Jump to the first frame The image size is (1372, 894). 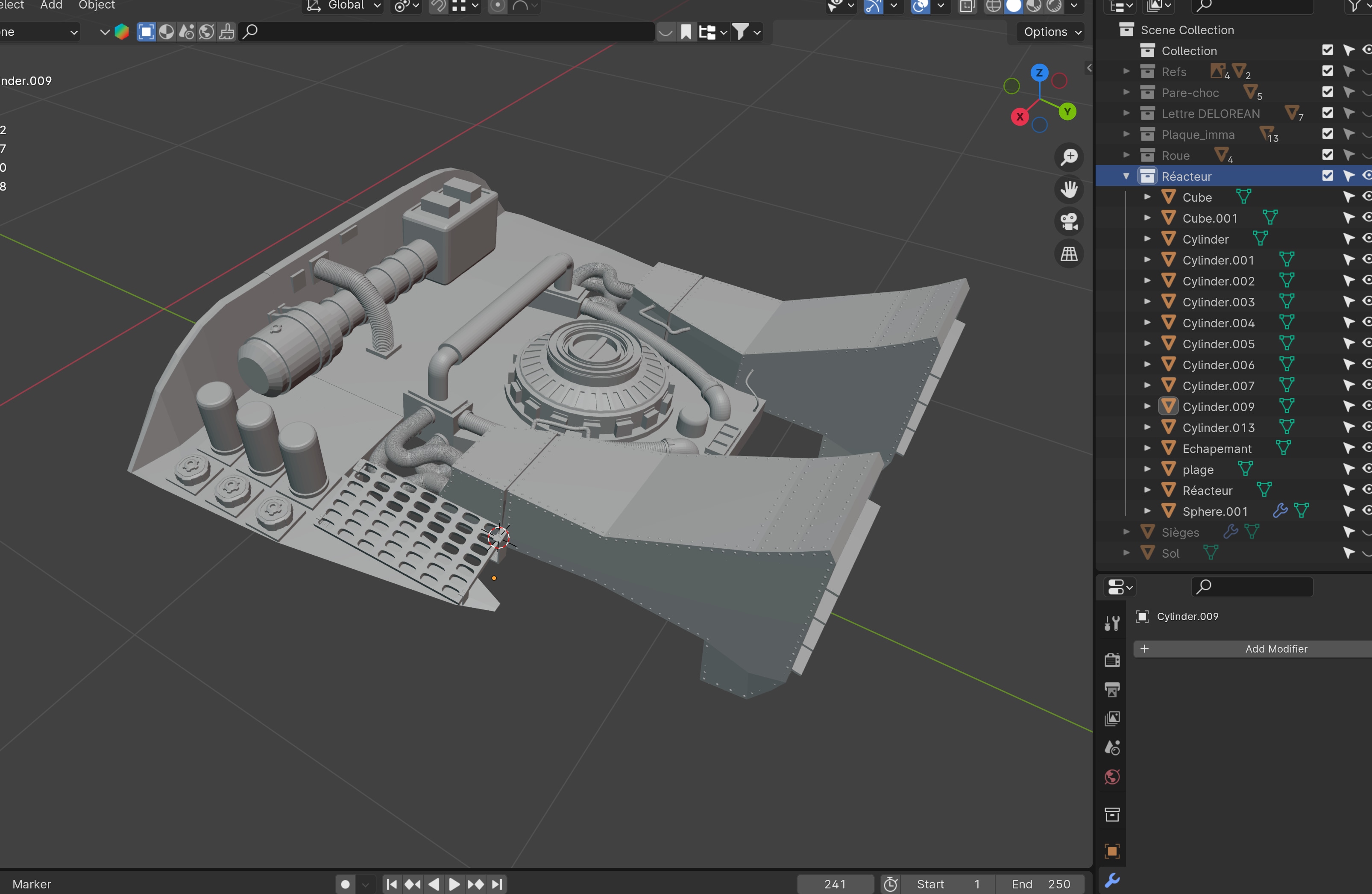click(x=391, y=884)
